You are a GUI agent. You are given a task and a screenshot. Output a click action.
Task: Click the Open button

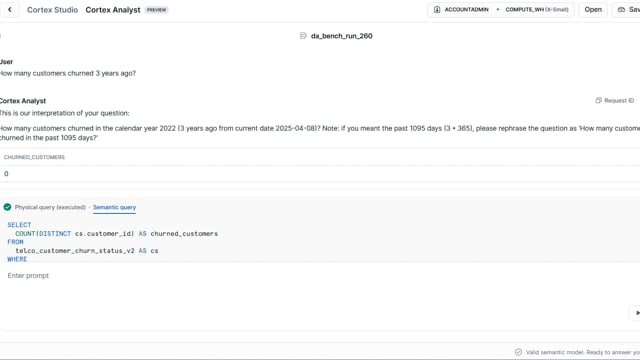[x=593, y=9]
